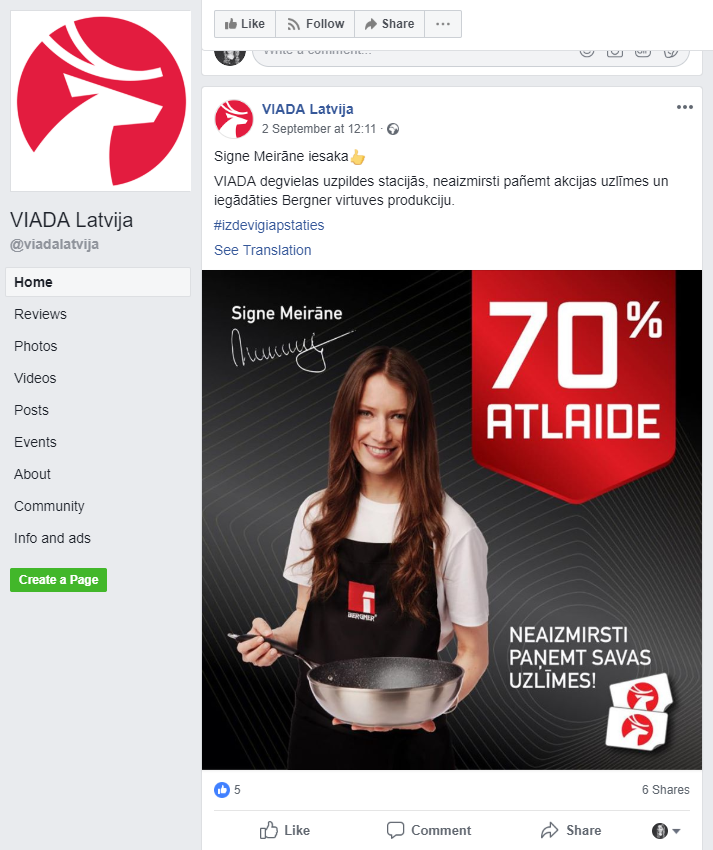Viewport: 713px width, 850px height.
Task: Open the post options ellipsis menu
Action: coord(685,107)
